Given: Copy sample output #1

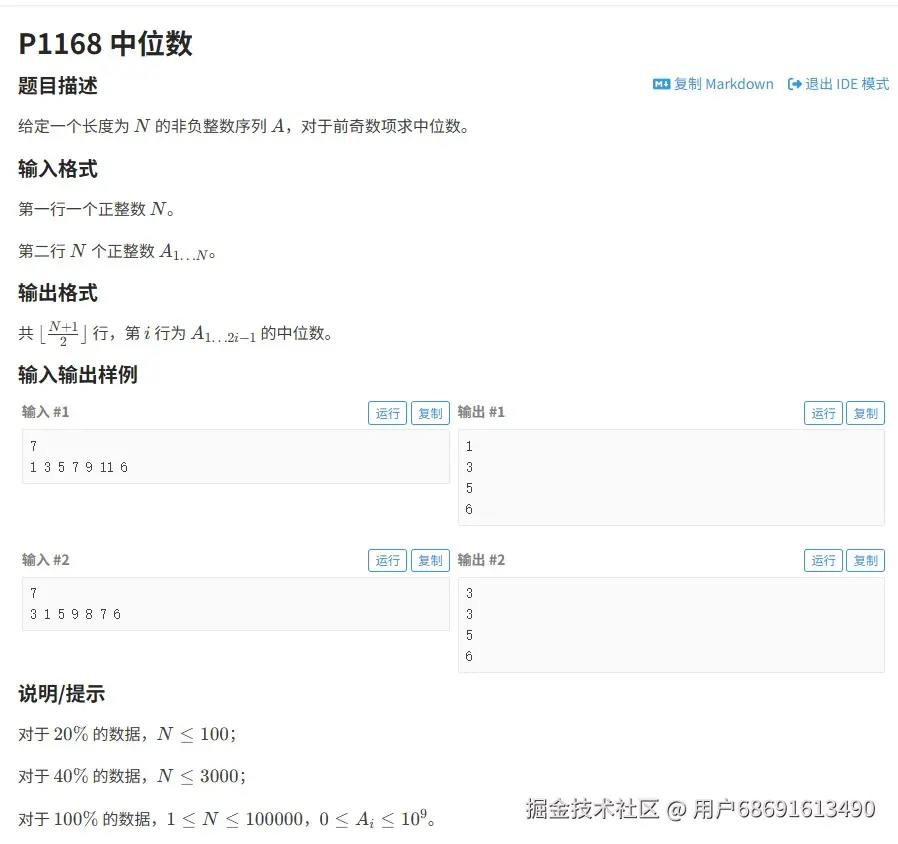Looking at the screenshot, I should point(864,412).
